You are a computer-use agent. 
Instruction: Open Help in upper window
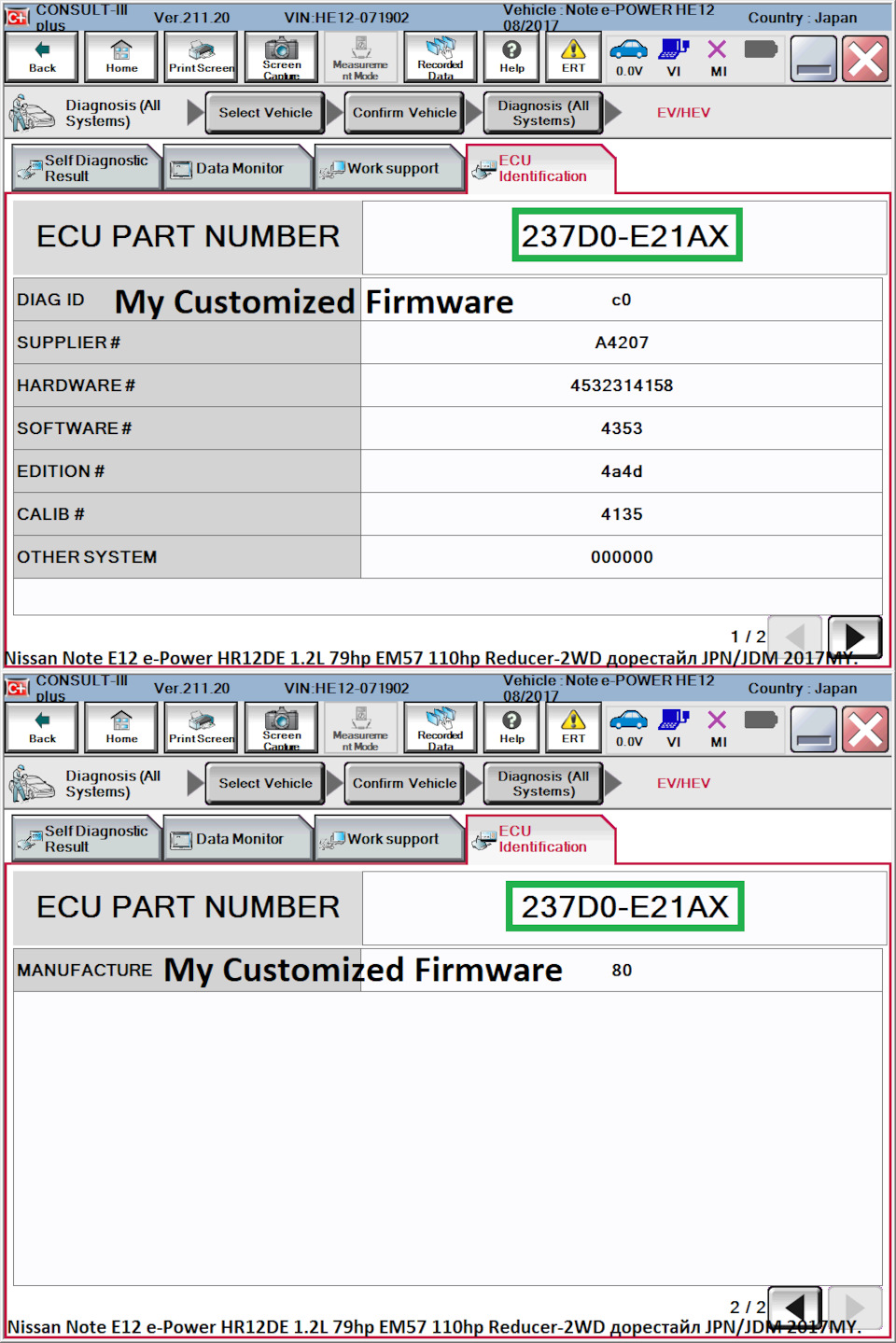click(511, 57)
